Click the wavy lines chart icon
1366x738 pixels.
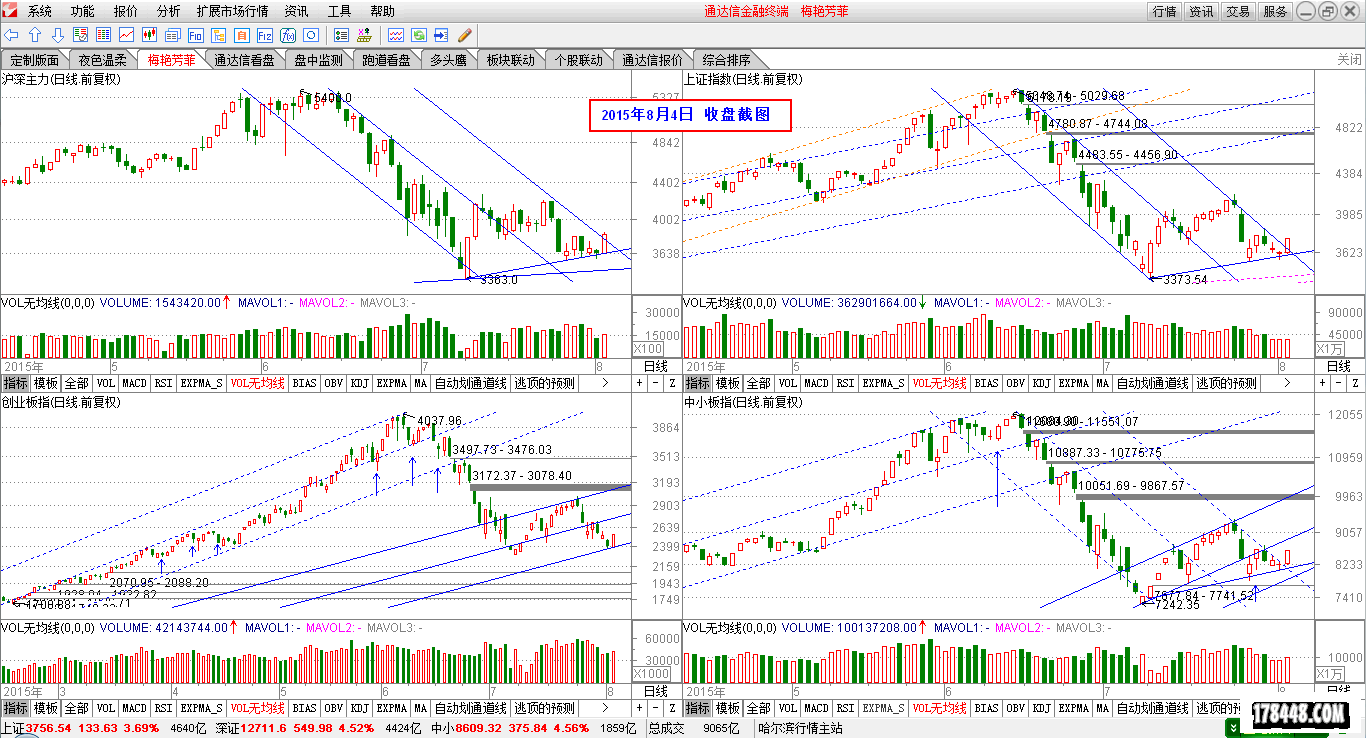point(396,35)
